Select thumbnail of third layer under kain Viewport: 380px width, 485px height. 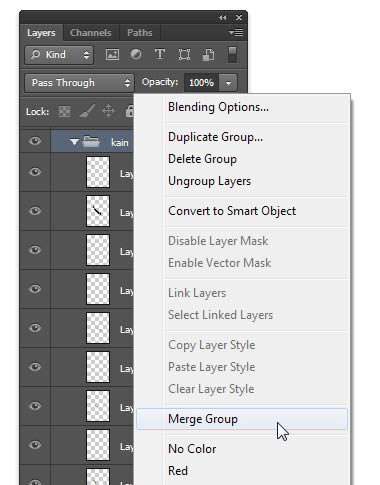point(98,250)
